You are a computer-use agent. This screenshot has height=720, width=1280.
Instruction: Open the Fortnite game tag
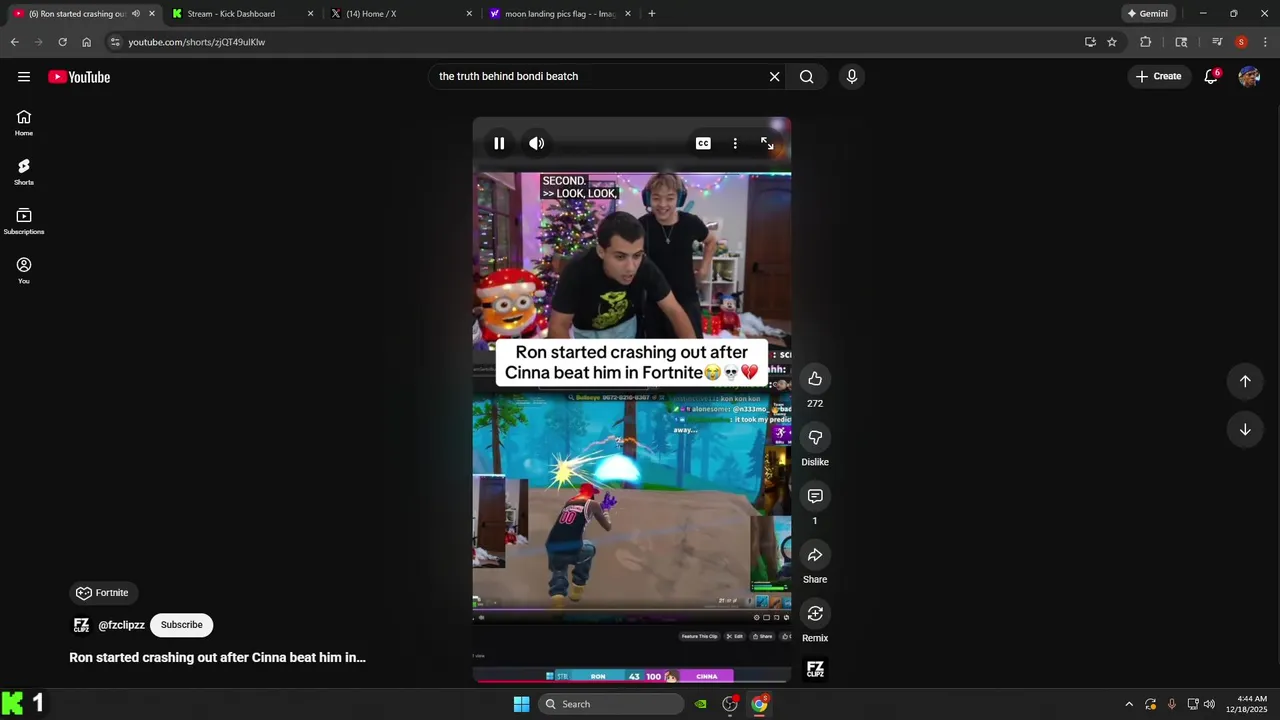pos(102,593)
